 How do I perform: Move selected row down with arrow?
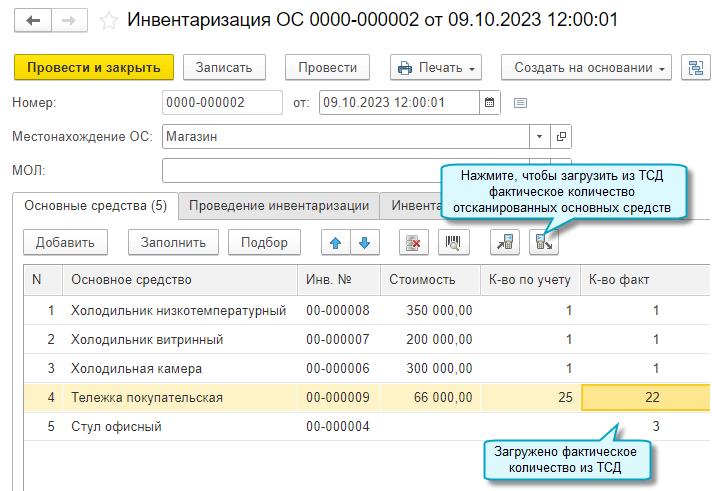point(364,242)
